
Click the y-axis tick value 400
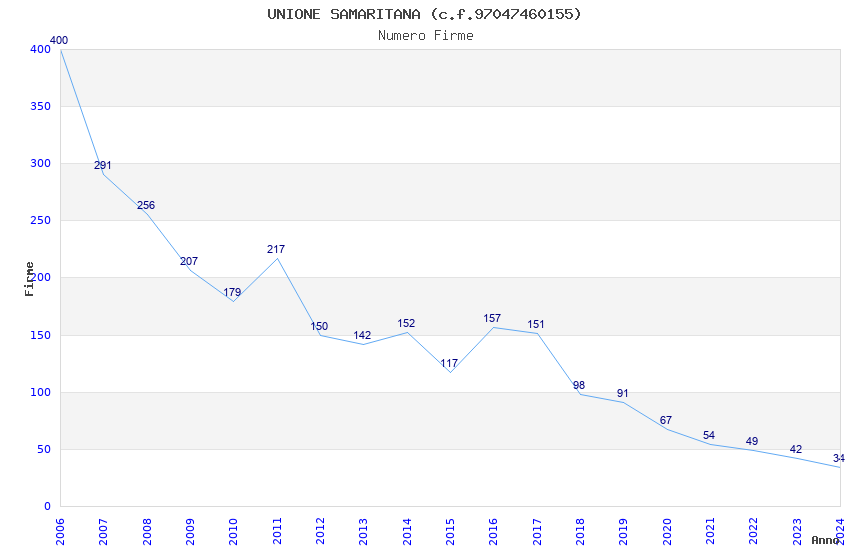pos(40,49)
